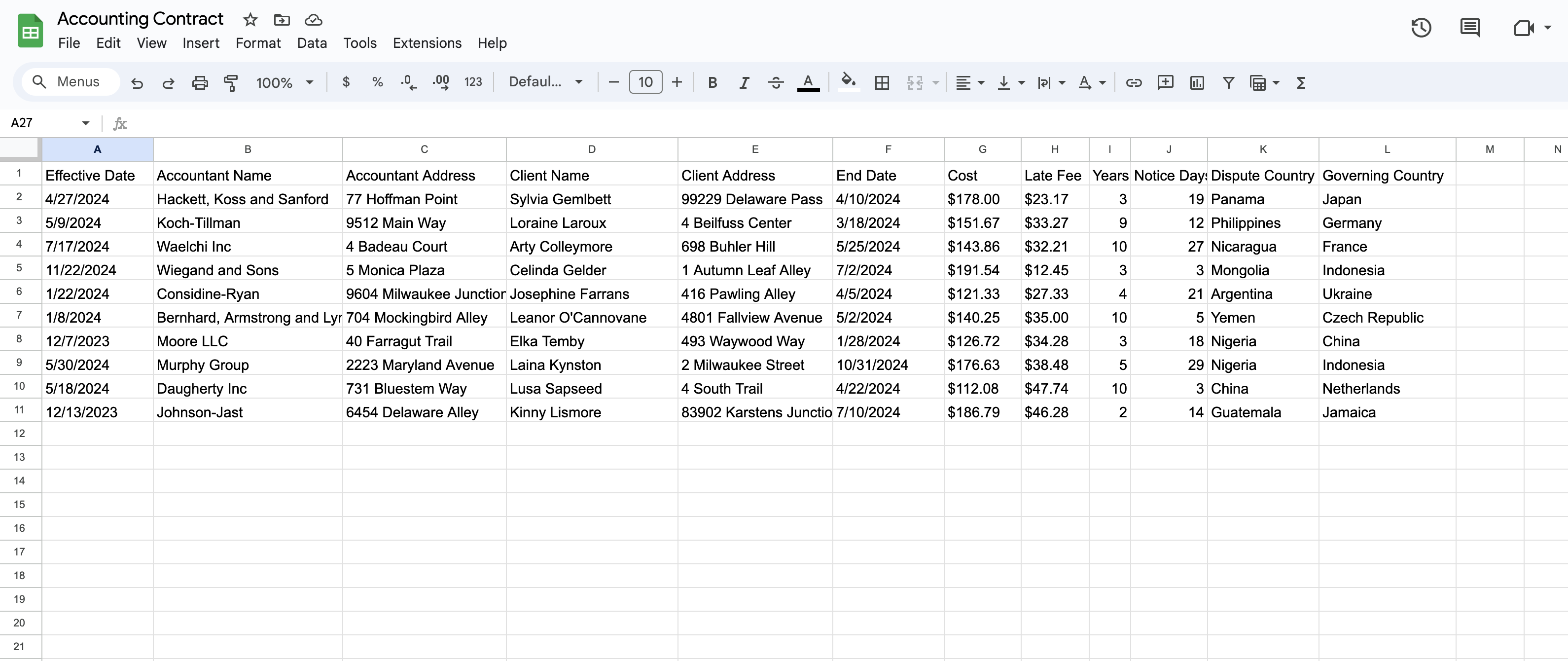Open the fill color bucket
Screen dimensions: 1568x661
(849, 81)
